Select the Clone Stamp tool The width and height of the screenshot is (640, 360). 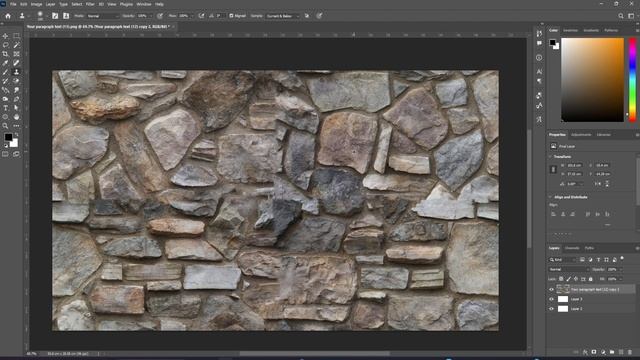[16, 72]
